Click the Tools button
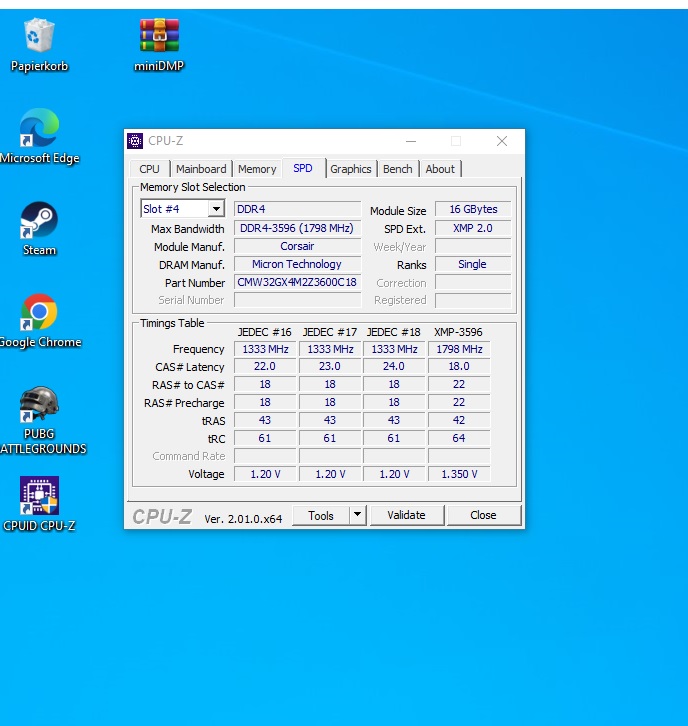This screenshot has width=688, height=726. click(x=321, y=515)
